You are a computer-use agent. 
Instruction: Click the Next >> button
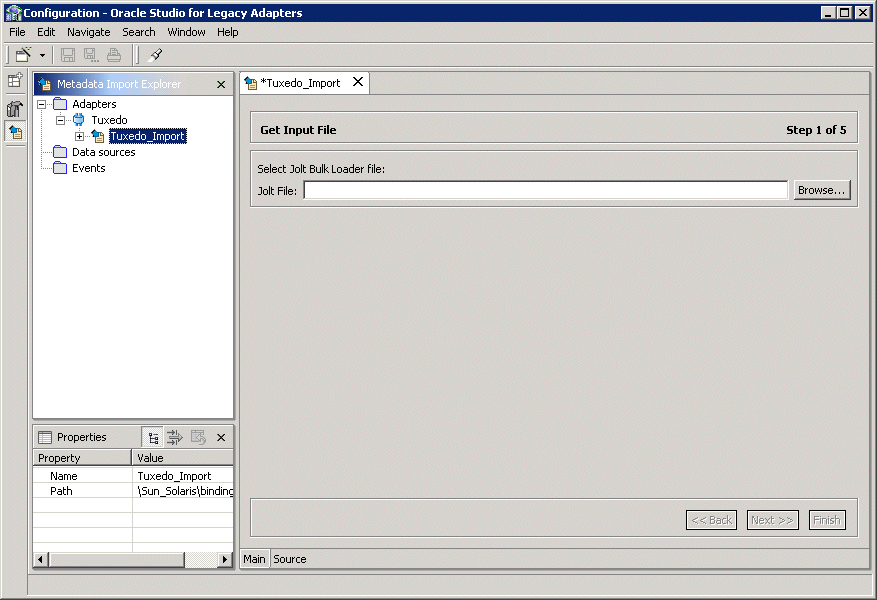click(x=772, y=520)
